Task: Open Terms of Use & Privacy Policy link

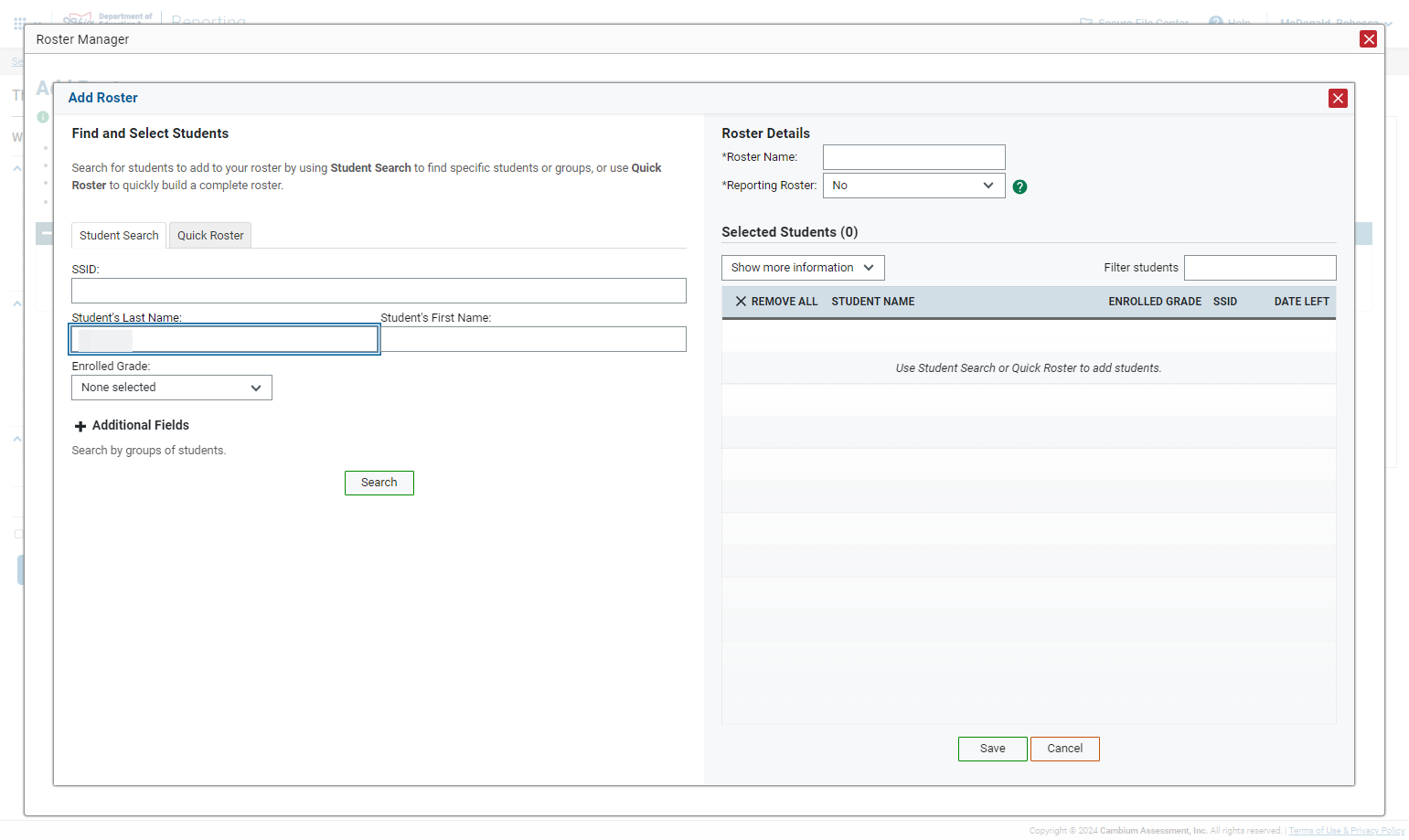Action: pos(1346,831)
